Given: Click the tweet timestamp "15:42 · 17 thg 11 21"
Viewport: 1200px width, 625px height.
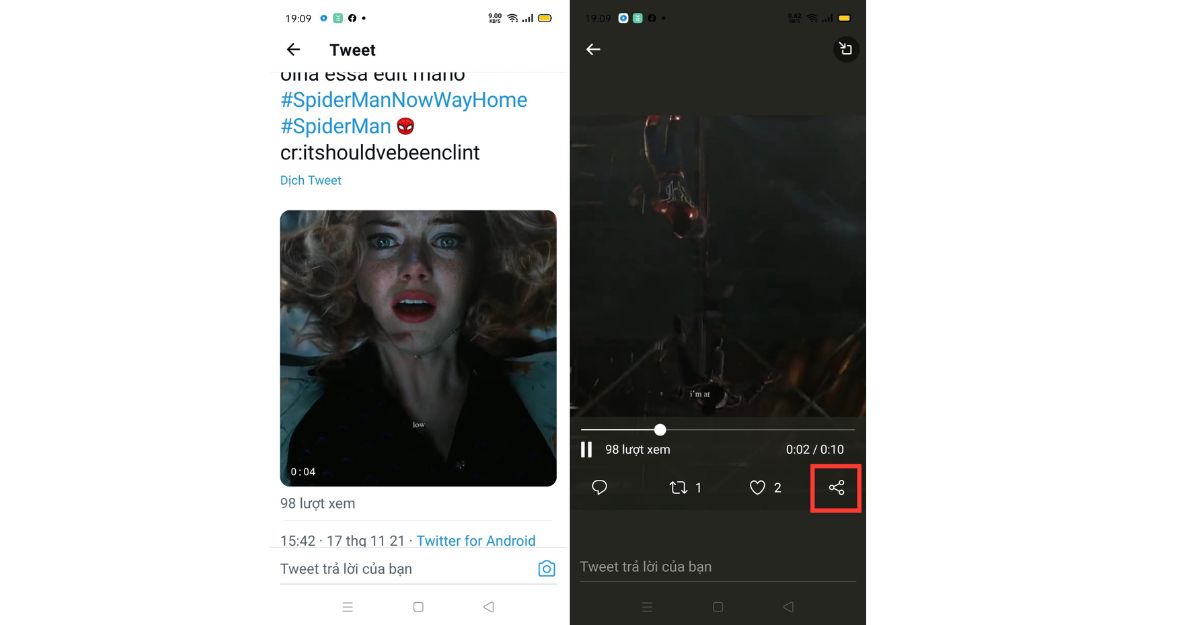Looking at the screenshot, I should pos(342,541).
